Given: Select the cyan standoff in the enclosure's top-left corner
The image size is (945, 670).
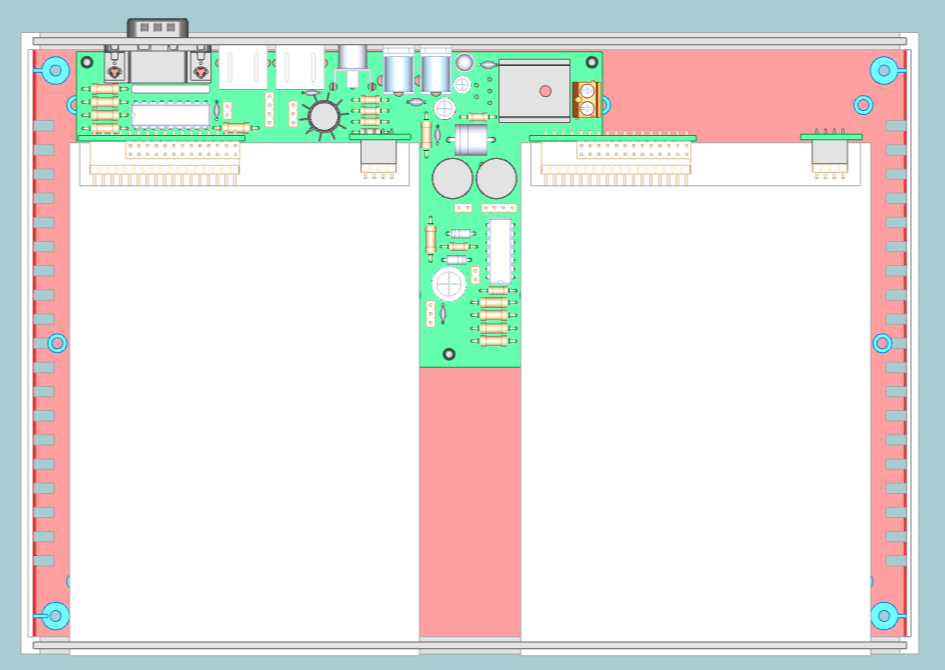Looking at the screenshot, I should click(54, 70).
